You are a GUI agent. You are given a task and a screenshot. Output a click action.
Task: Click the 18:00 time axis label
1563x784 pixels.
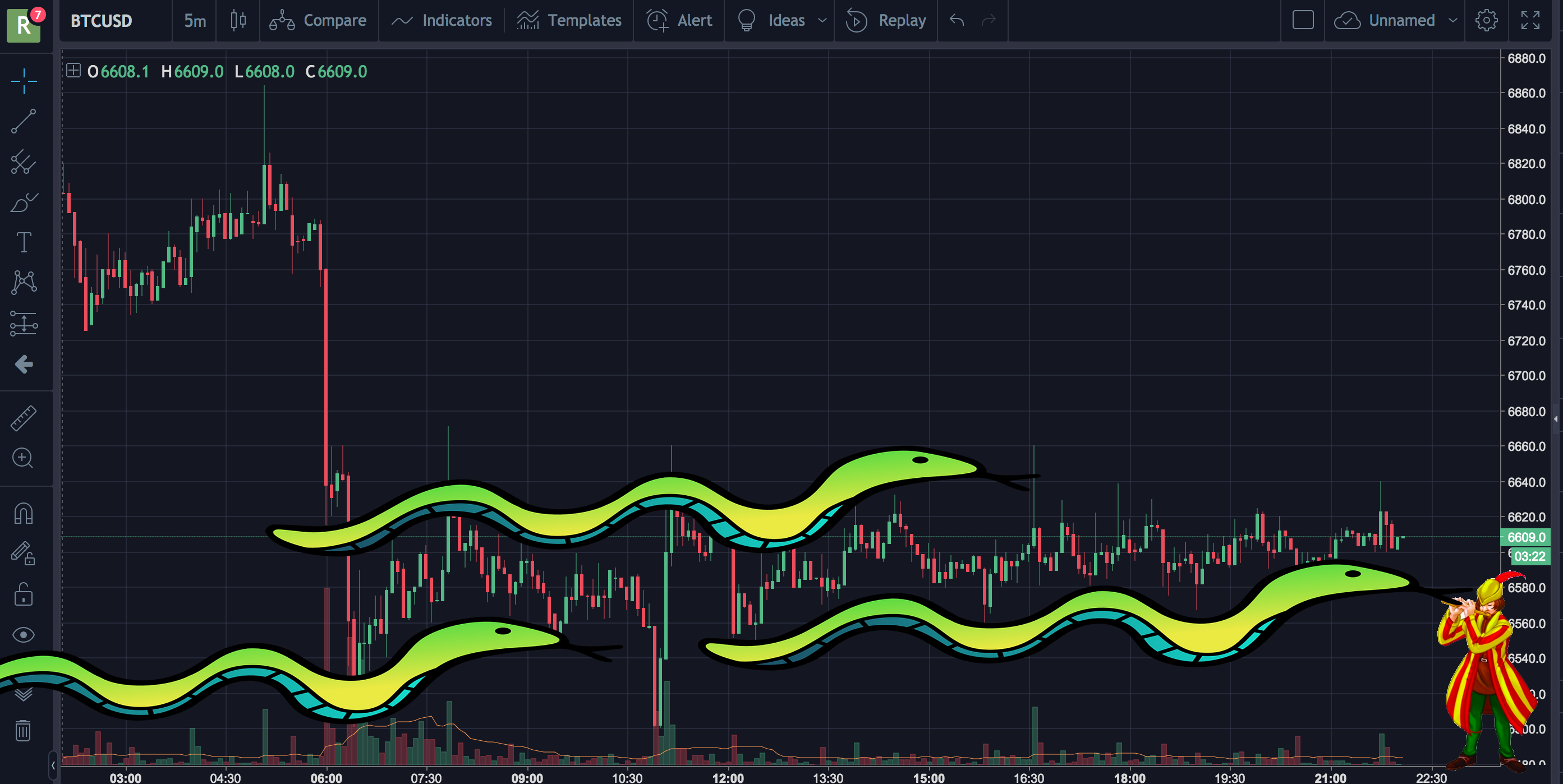pos(1129,777)
